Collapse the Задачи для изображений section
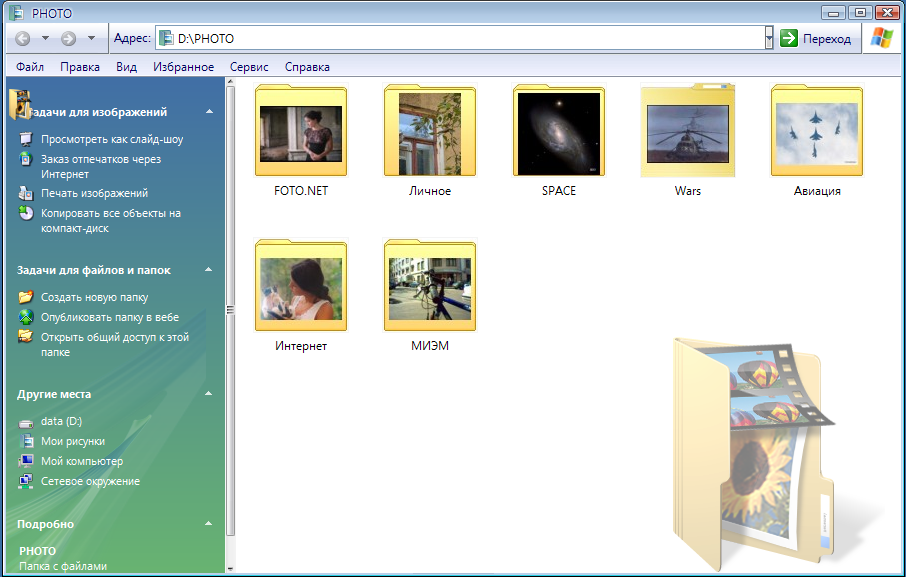 click(209, 112)
